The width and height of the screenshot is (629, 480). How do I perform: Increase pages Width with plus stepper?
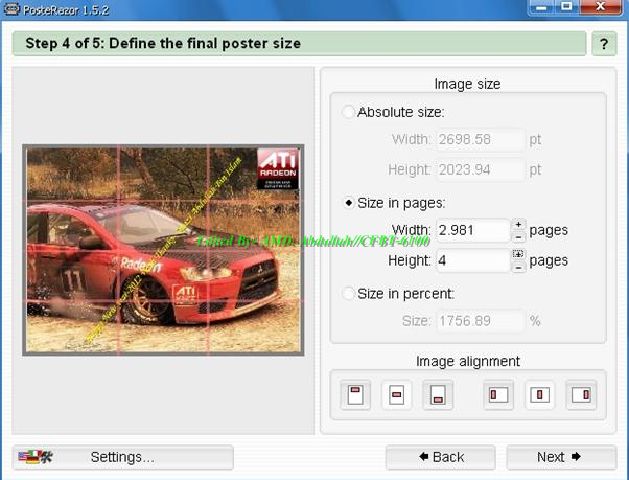(x=518, y=225)
